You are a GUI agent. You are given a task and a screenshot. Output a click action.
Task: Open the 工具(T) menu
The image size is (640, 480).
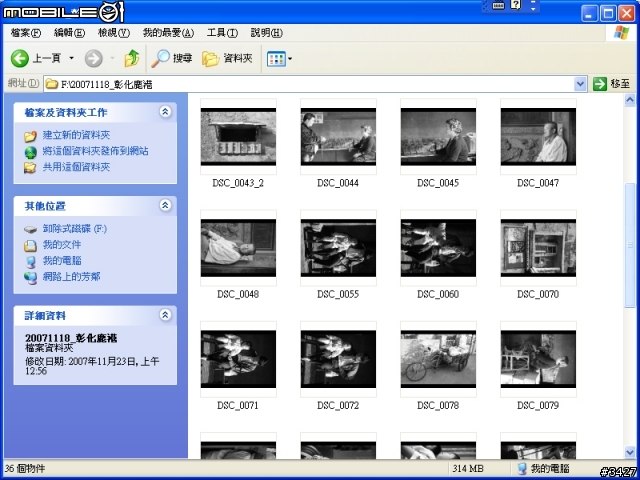222,33
